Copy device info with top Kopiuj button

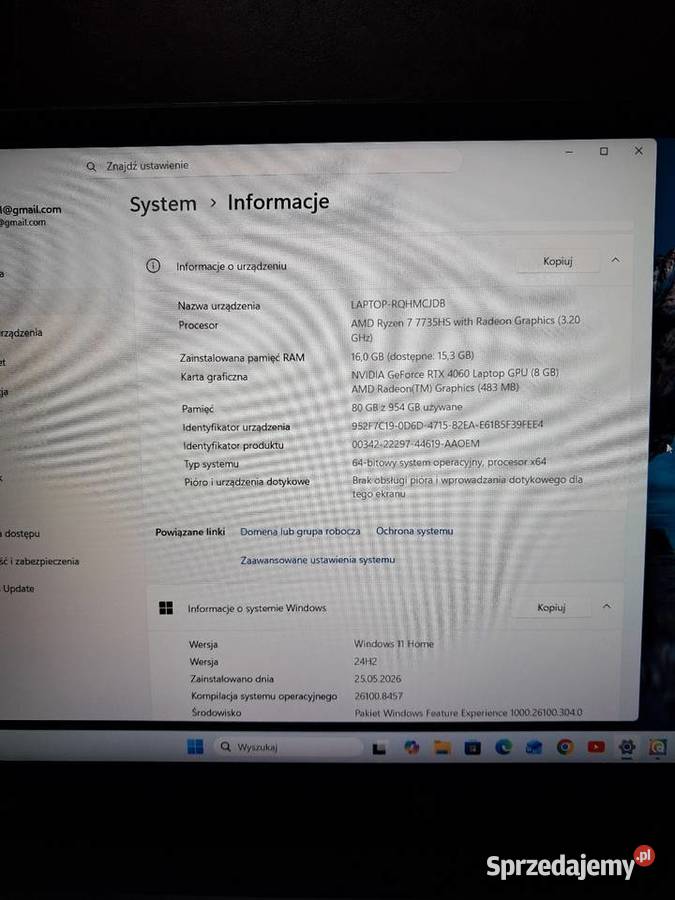[558, 261]
